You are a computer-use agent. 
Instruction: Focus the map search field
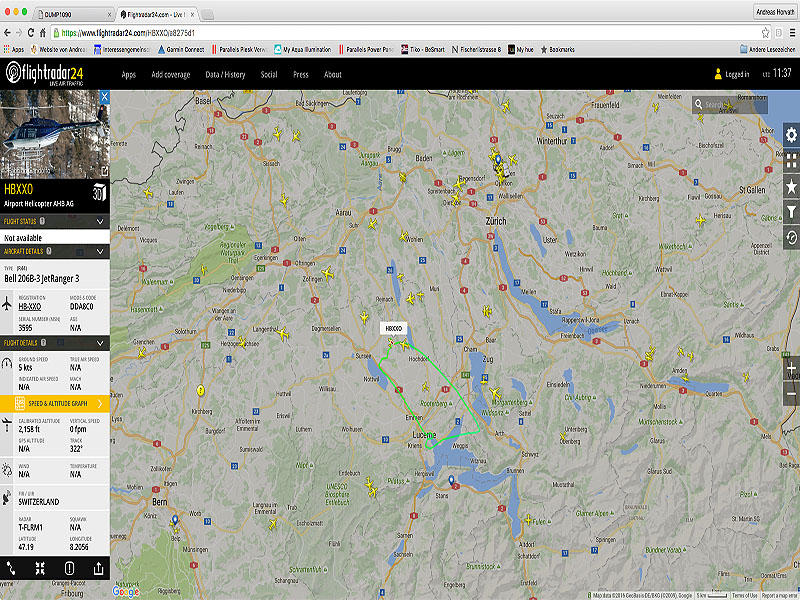click(x=730, y=105)
